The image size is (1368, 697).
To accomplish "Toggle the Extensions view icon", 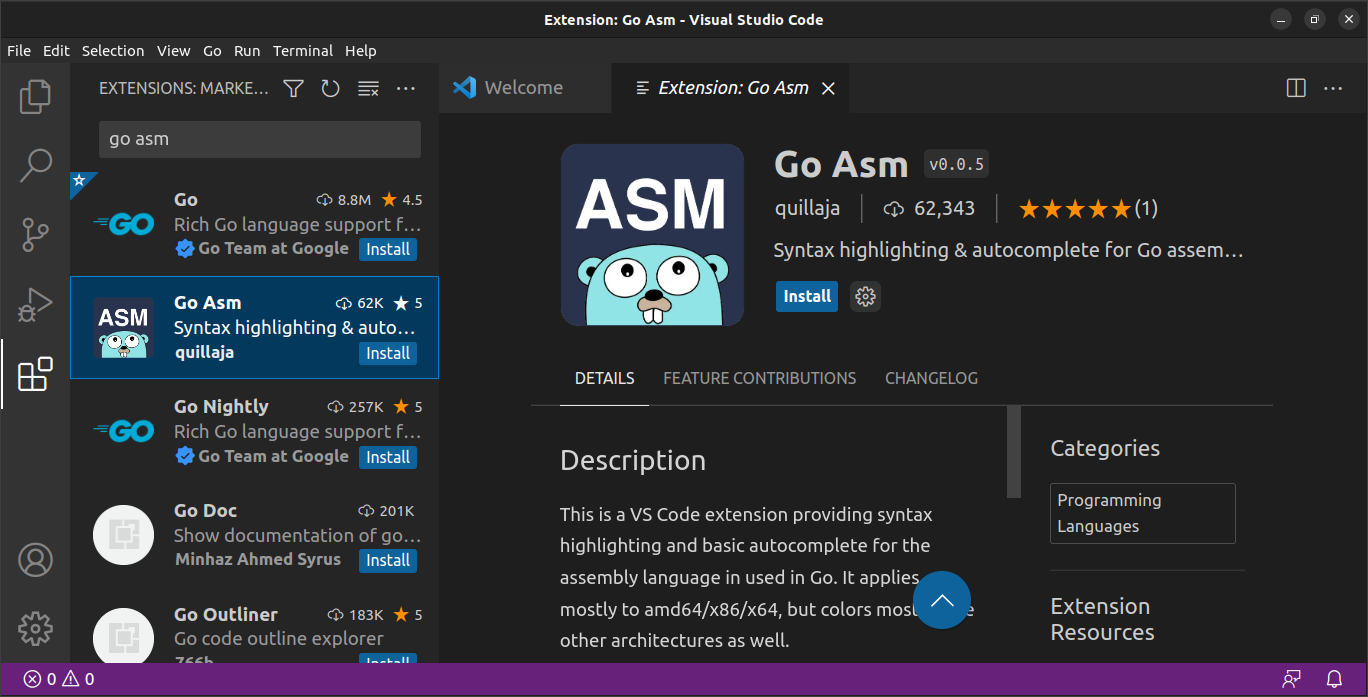I will click(35, 374).
